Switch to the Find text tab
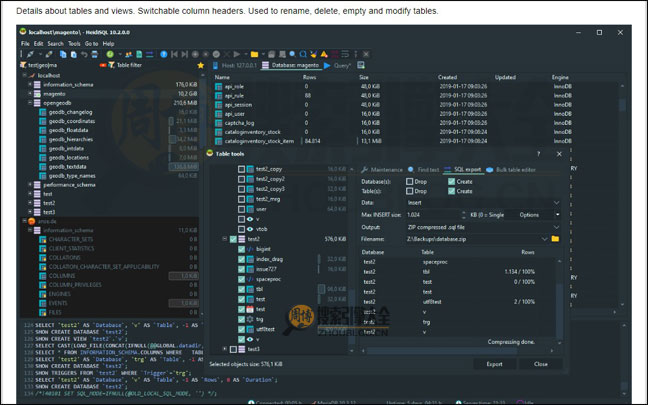This screenshot has width=648, height=405. click(428, 169)
